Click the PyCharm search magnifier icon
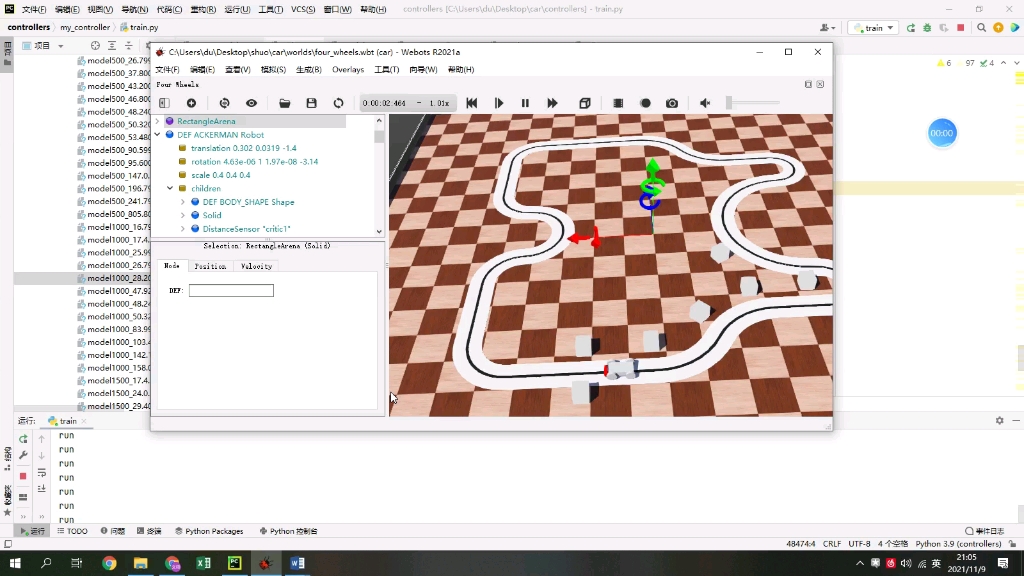The image size is (1024, 576). (982, 27)
